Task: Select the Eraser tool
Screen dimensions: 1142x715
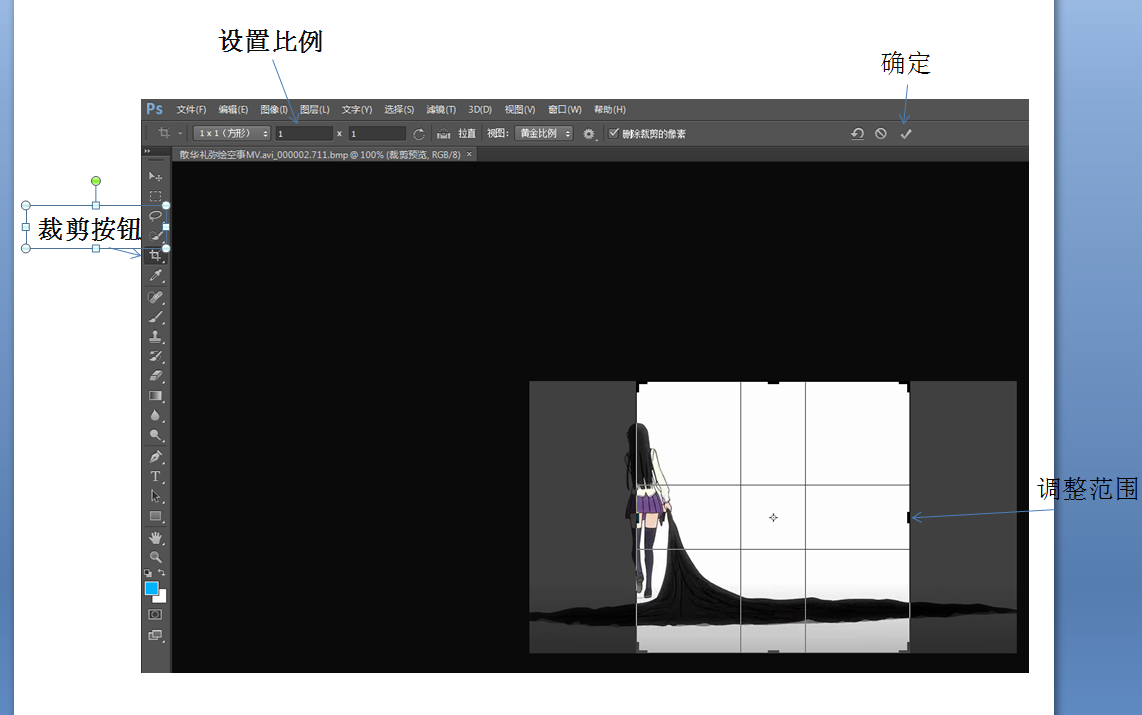Action: (x=155, y=376)
